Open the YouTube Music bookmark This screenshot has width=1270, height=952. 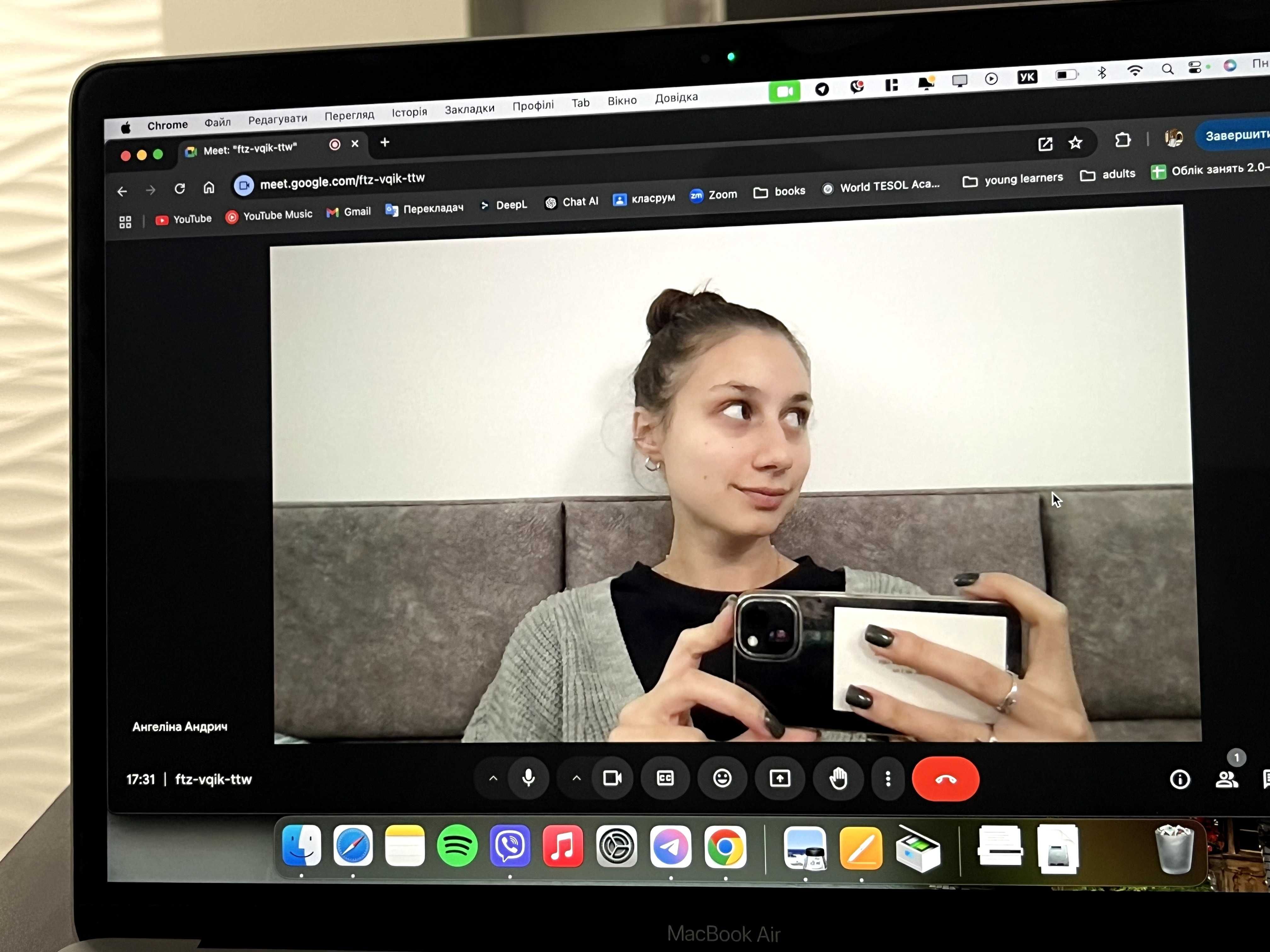(x=269, y=216)
